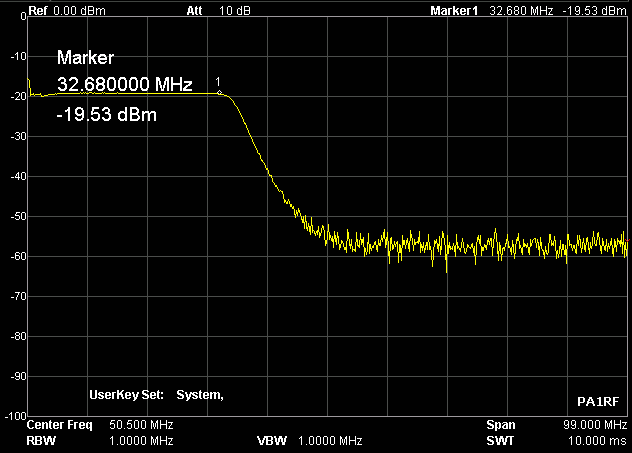The image size is (632, 453).
Task: Click the Marker1 readout in the top bar
Action: coord(524,10)
